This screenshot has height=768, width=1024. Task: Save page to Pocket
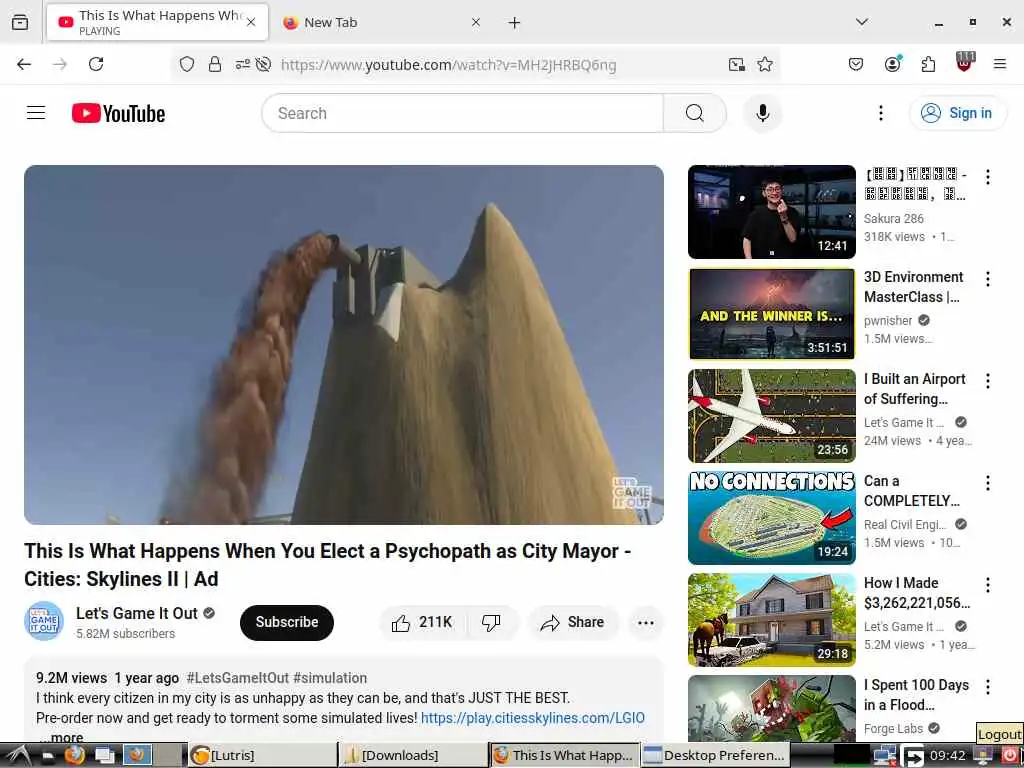(856, 64)
